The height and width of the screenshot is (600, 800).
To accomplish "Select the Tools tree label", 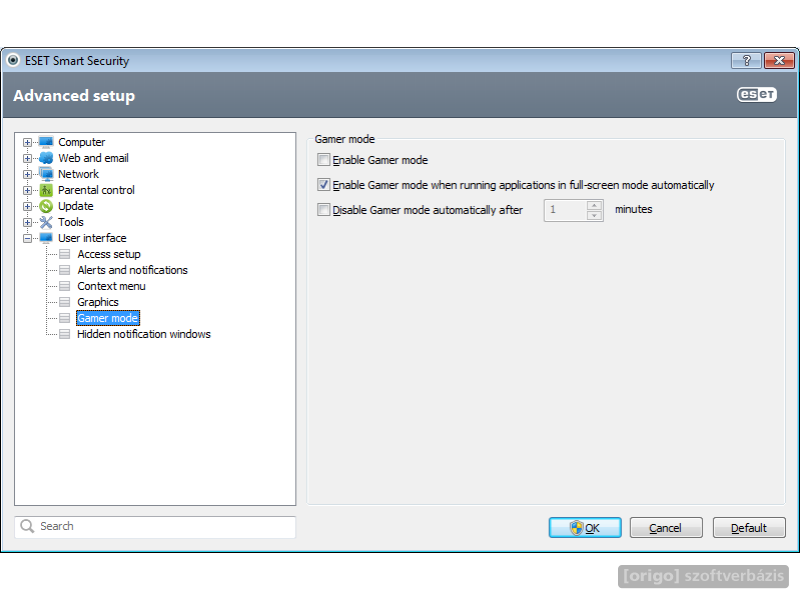I will [x=70, y=222].
